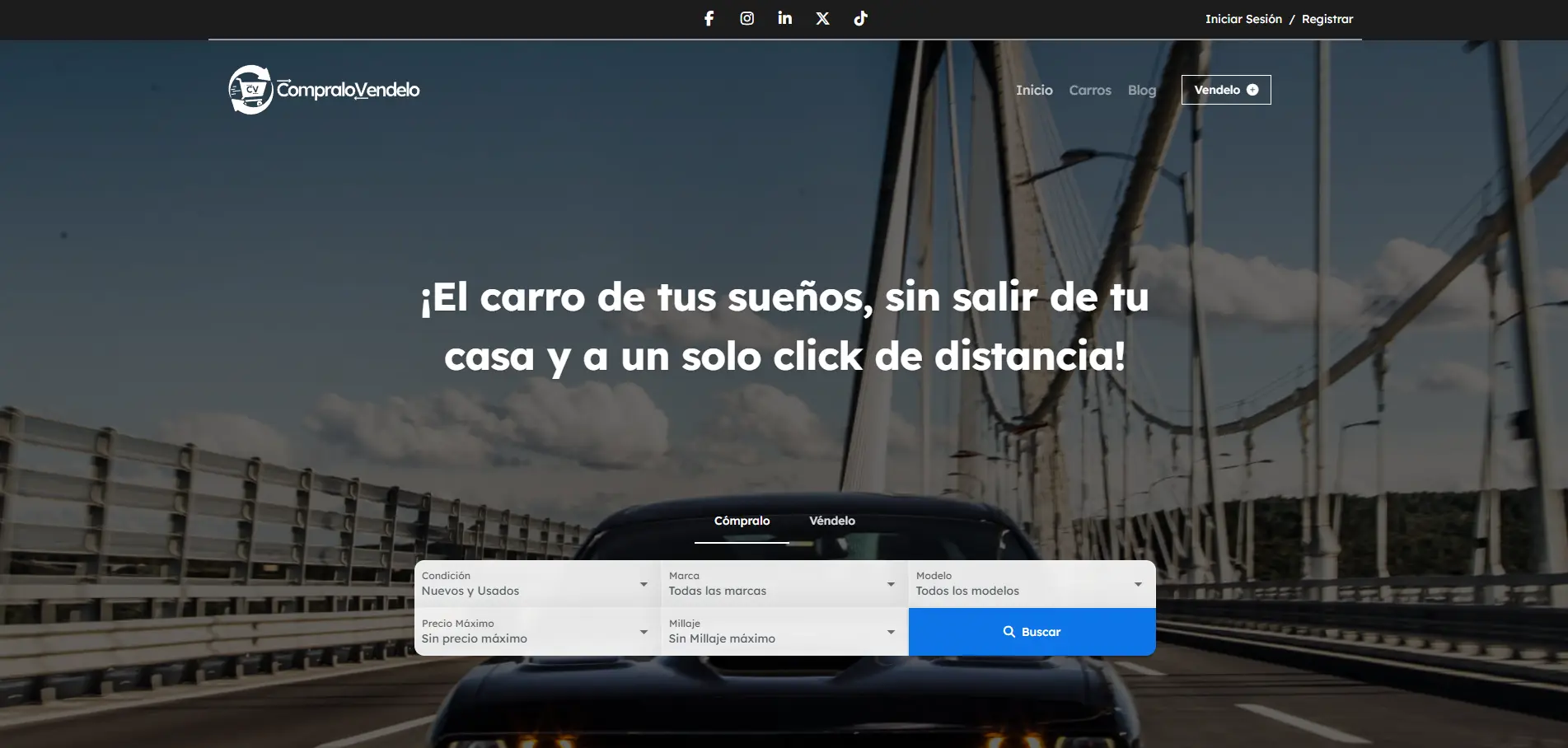Click the CompraloVendelo logo
The width and height of the screenshot is (1568, 748).
pyautogui.click(x=324, y=90)
